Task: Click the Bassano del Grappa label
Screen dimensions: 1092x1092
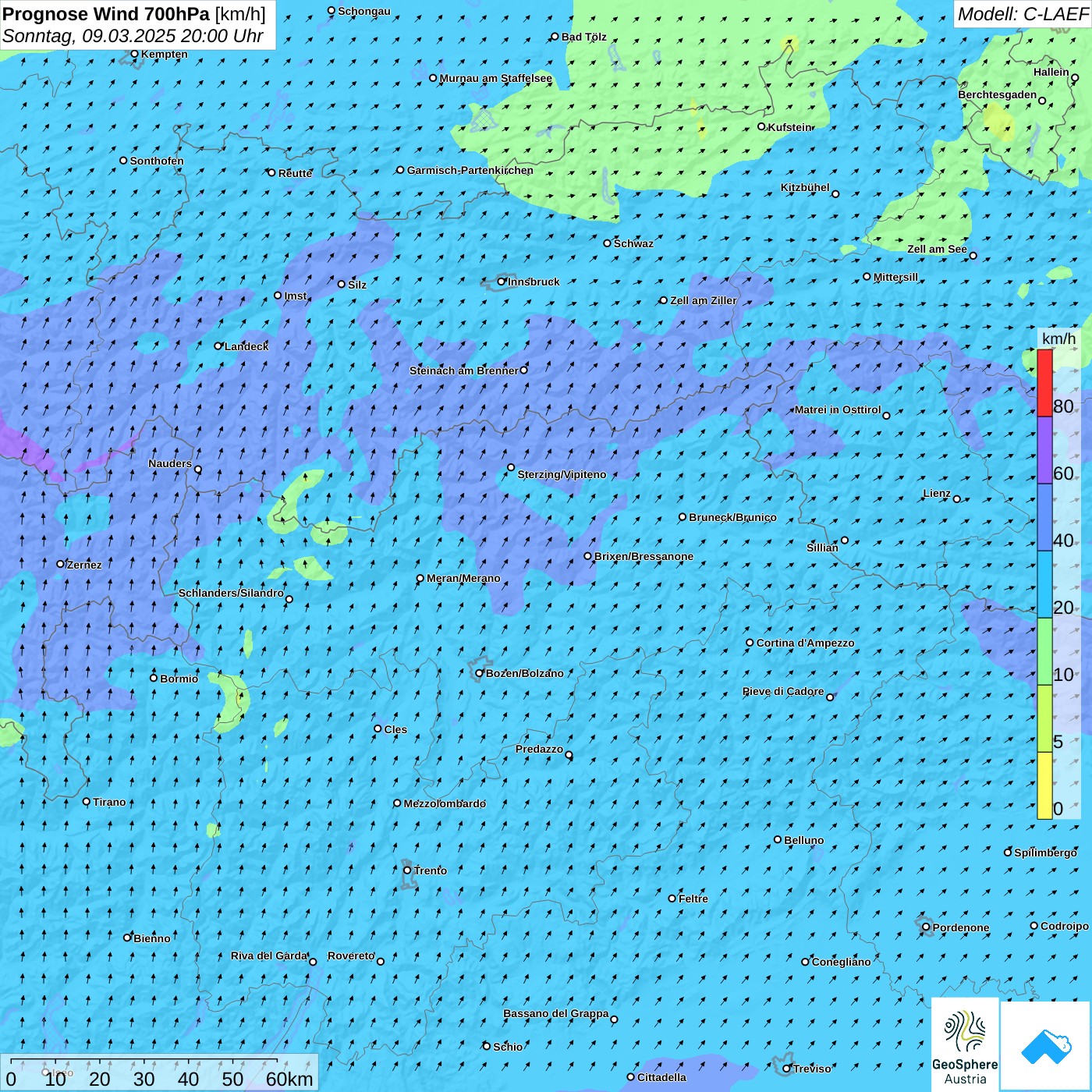Action: point(556,1013)
